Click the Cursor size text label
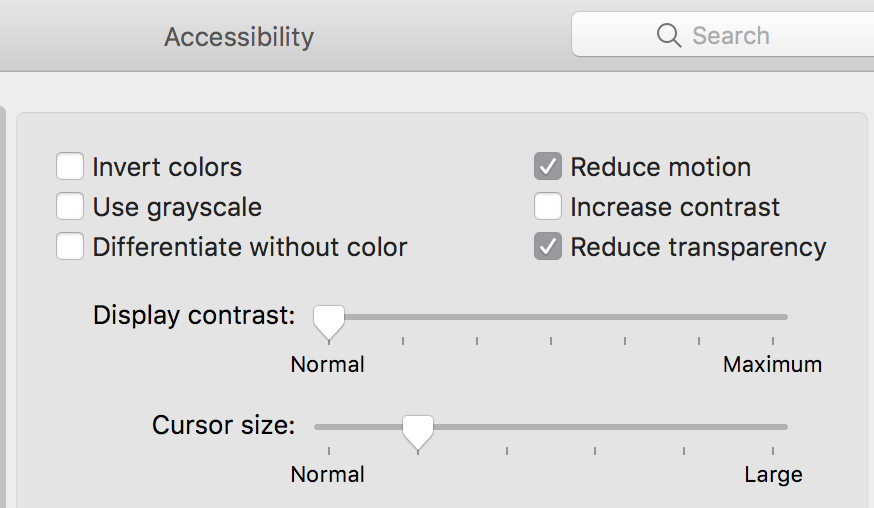This screenshot has width=874, height=508. click(223, 425)
